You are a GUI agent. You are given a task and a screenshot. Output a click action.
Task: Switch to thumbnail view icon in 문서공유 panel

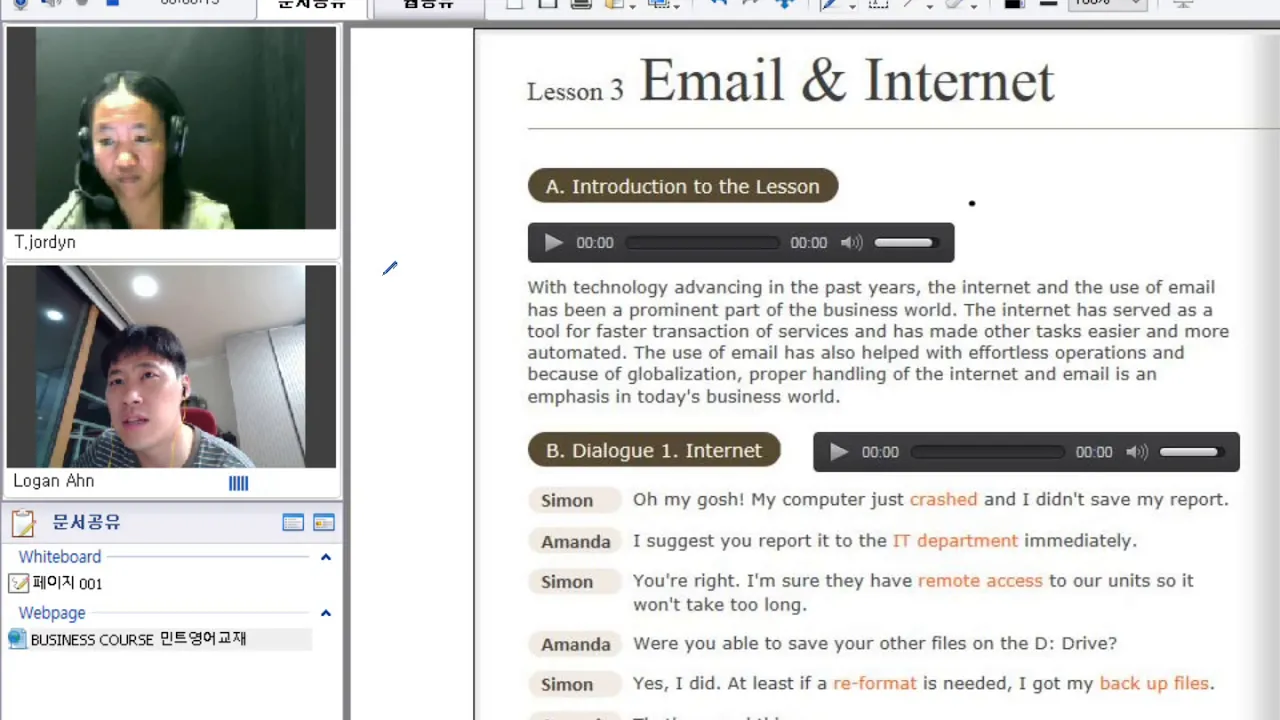[323, 523]
